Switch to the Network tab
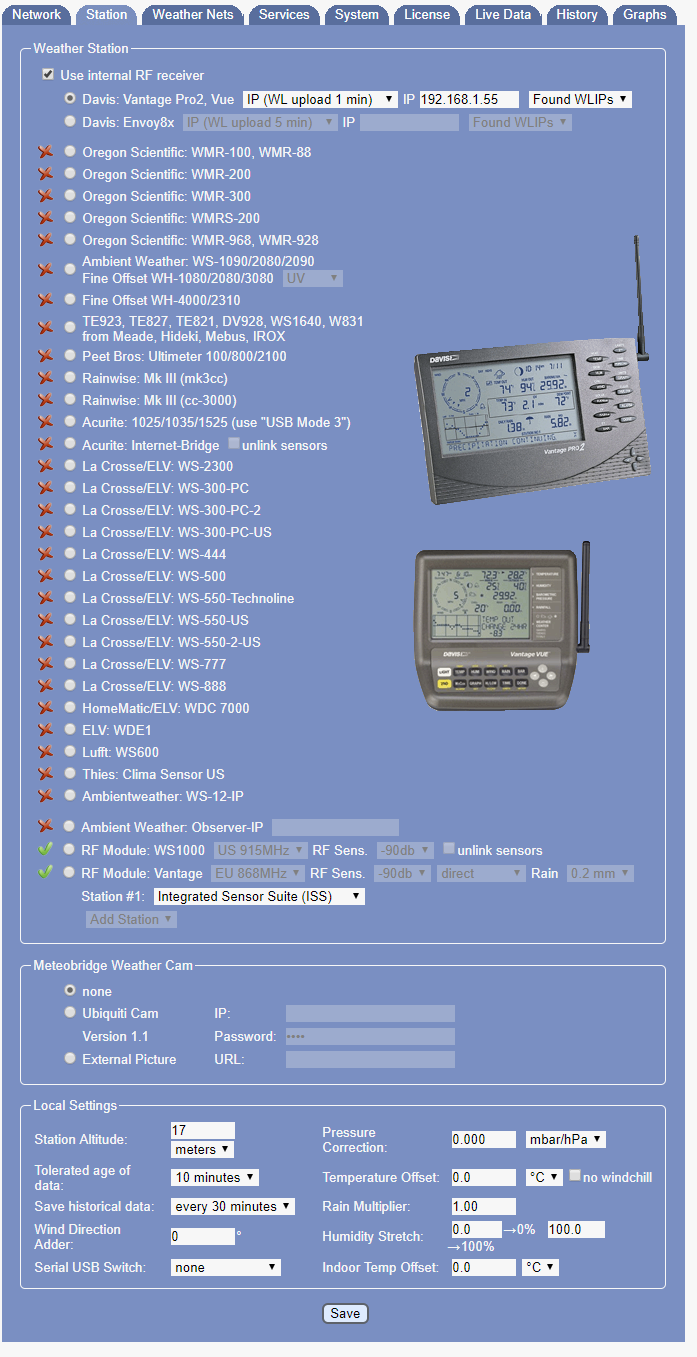The width and height of the screenshot is (697, 1357). 37,15
